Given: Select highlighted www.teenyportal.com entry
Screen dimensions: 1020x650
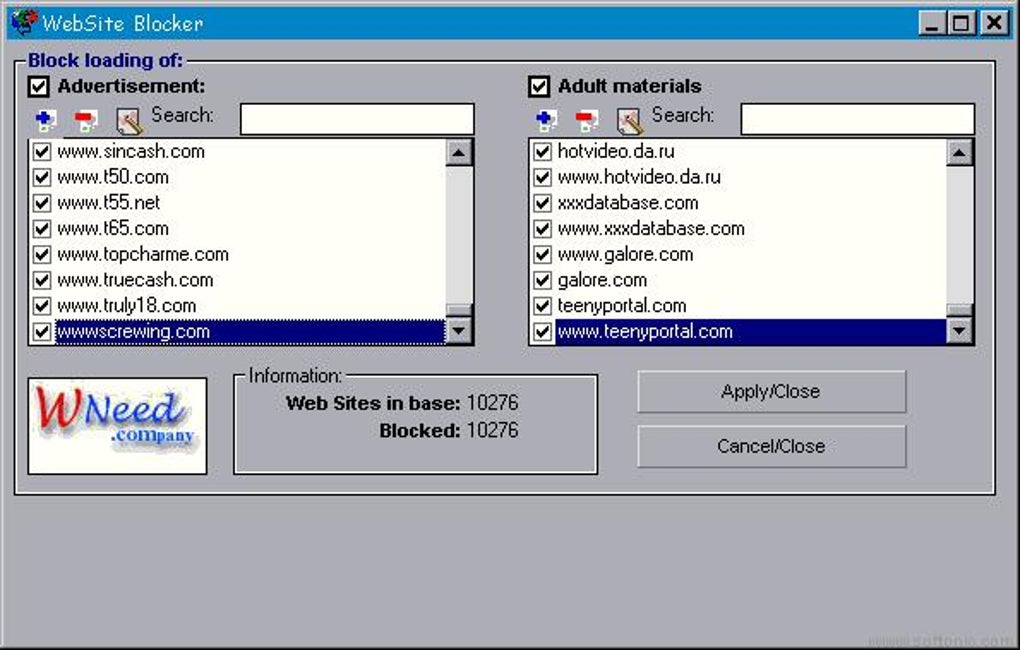Looking at the screenshot, I should point(751,332).
